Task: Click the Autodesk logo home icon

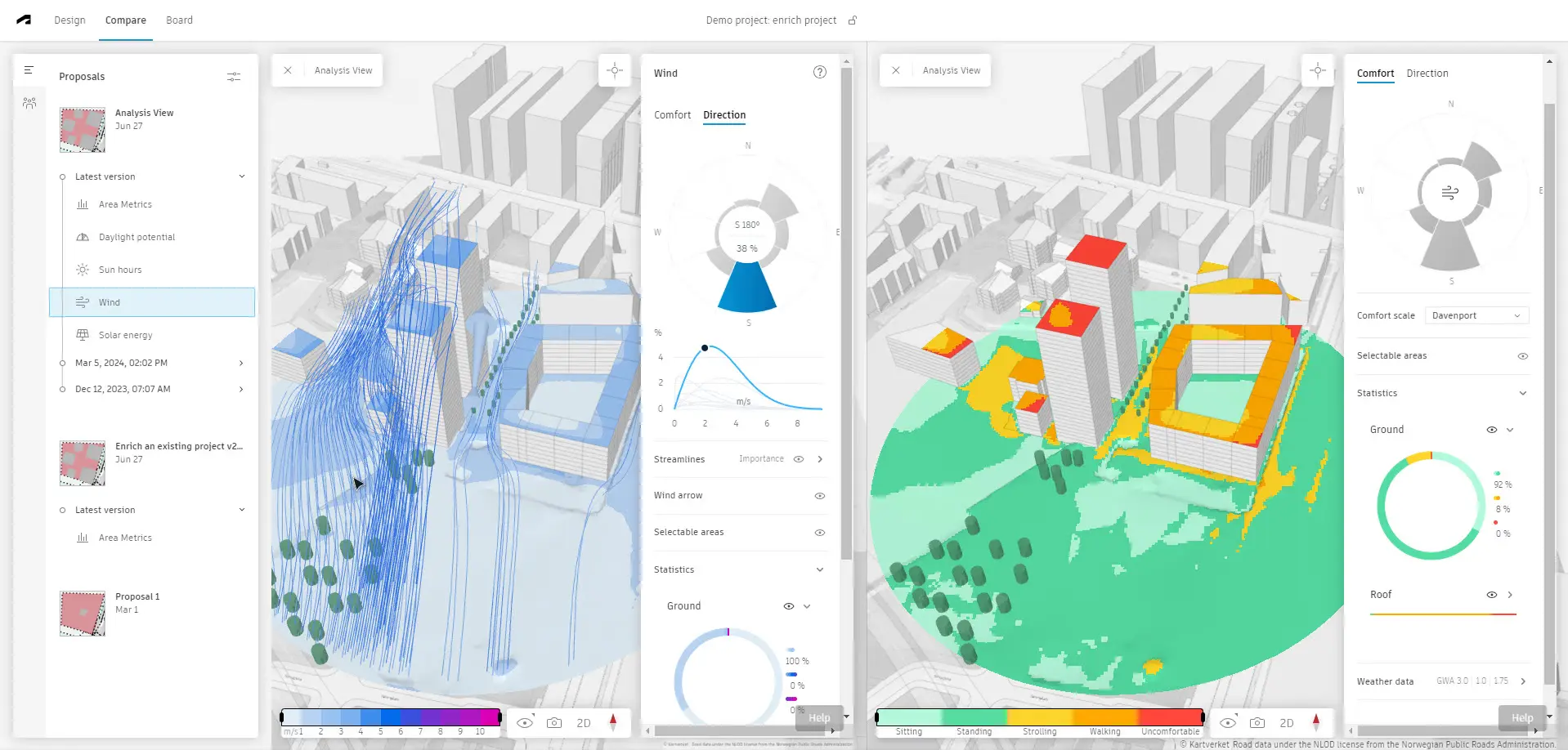Action: point(24,20)
